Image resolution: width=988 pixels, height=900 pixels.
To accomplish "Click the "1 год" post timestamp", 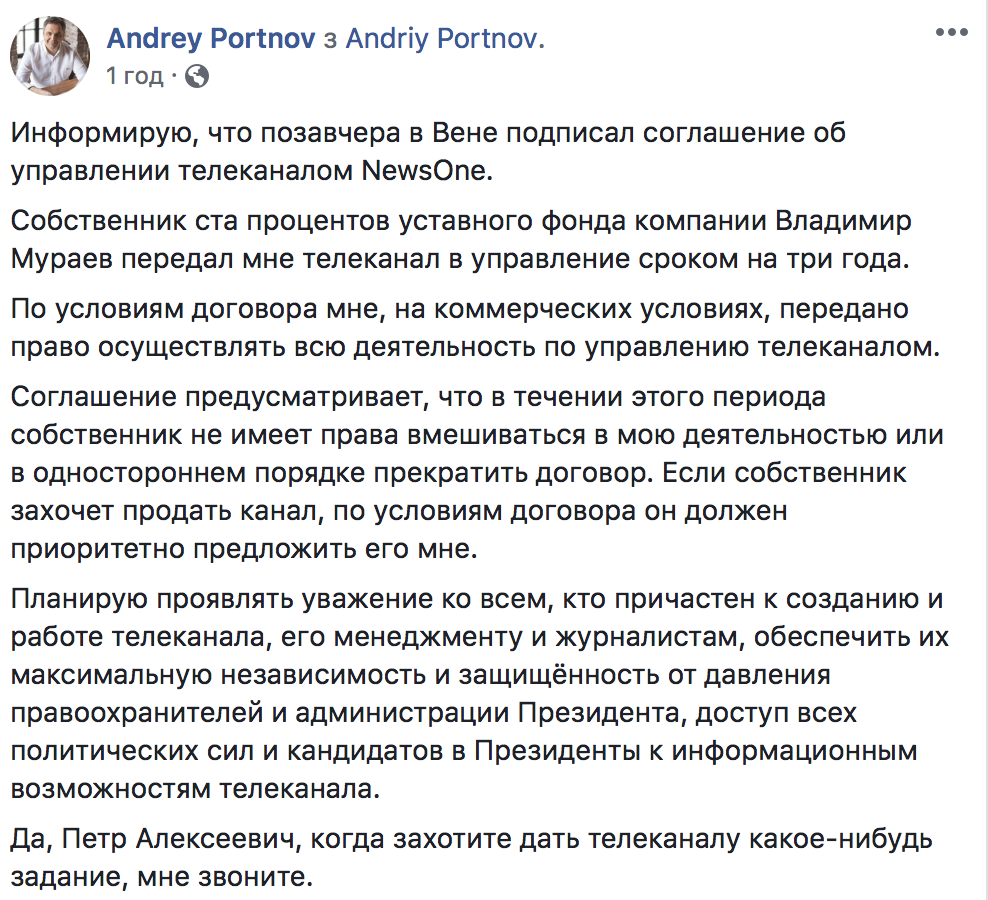I will [x=134, y=76].
